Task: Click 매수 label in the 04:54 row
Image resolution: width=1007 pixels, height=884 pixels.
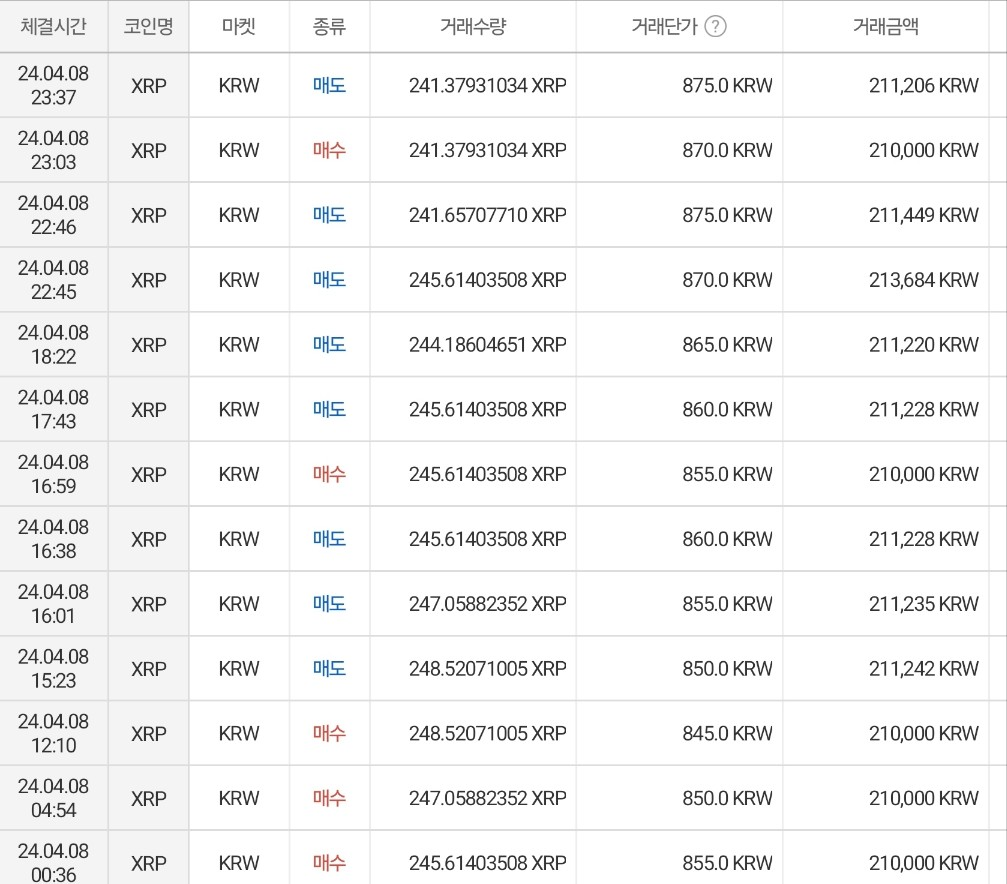Action: [329, 799]
